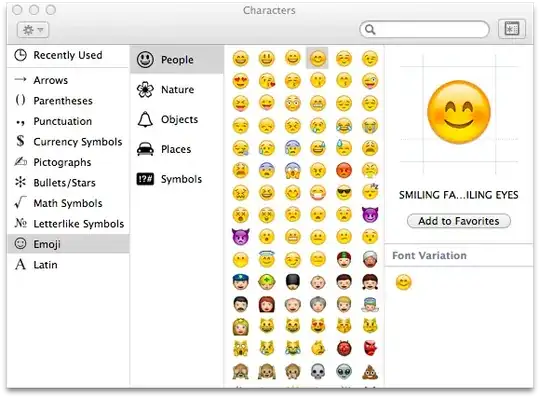Pick the face screaming in fear emoji
Image resolution: width=540 pixels, height=398 pixels.
pyautogui.click(x=292, y=170)
